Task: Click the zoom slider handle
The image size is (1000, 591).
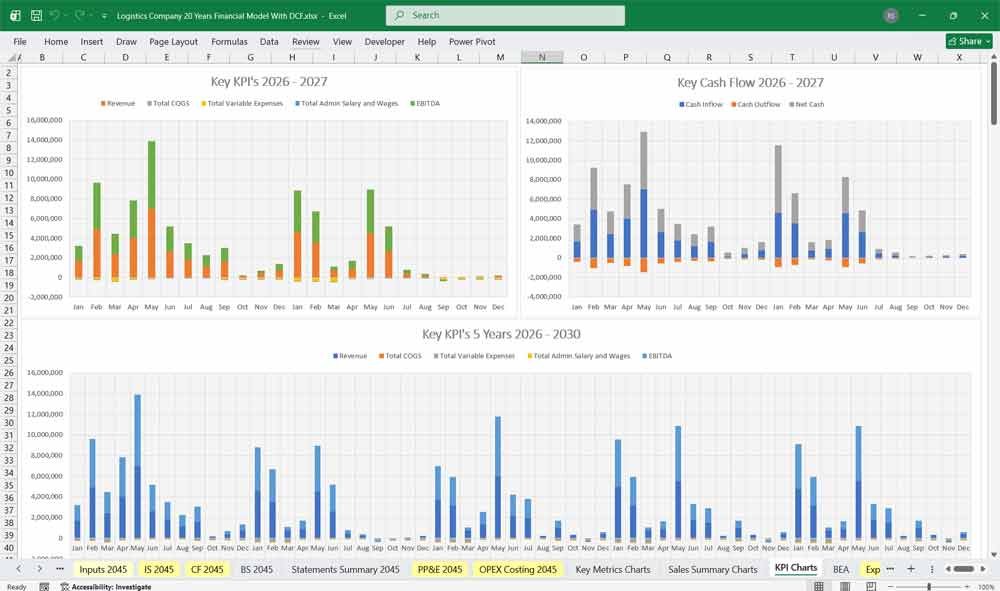Action: [929, 587]
